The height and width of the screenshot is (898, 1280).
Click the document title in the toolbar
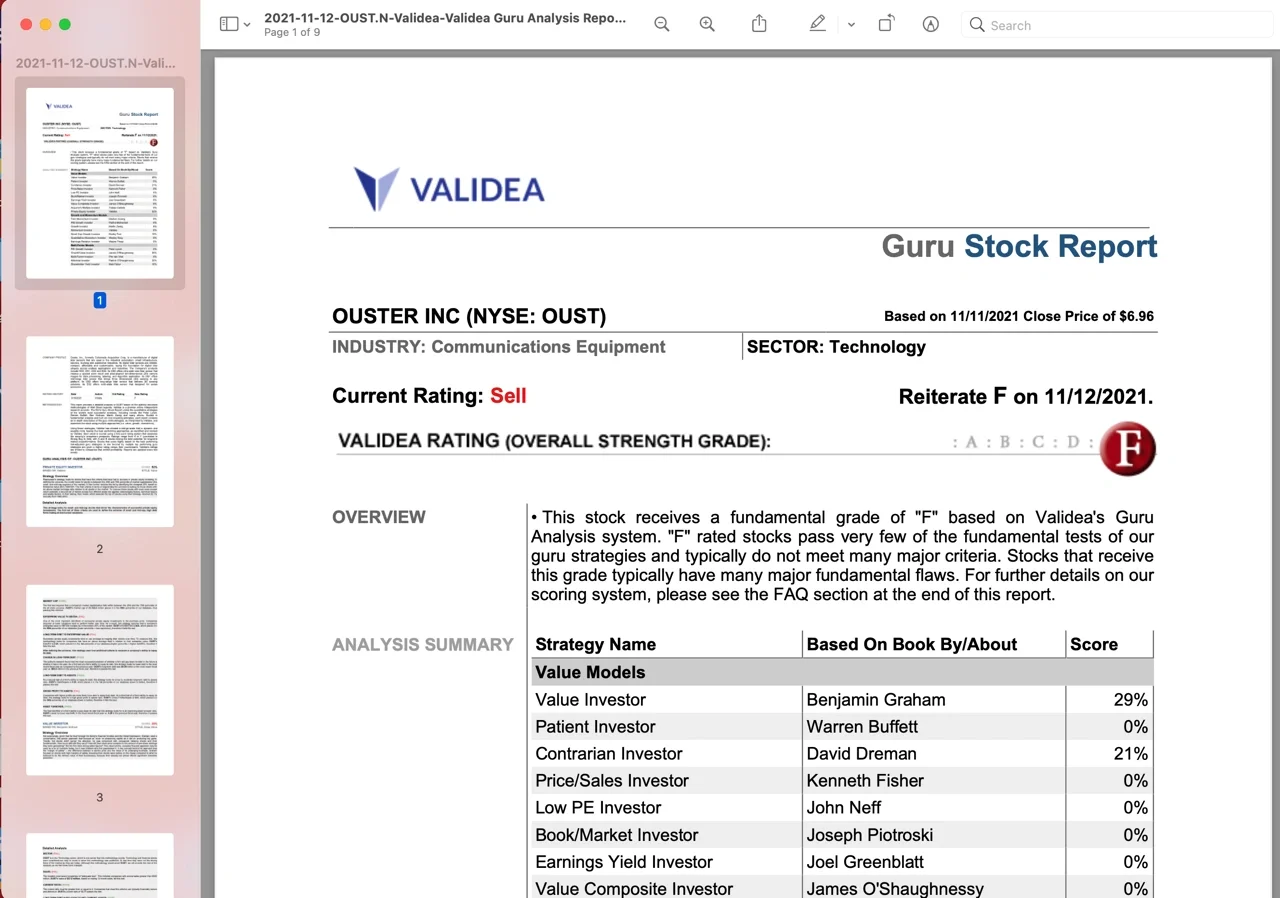click(445, 18)
